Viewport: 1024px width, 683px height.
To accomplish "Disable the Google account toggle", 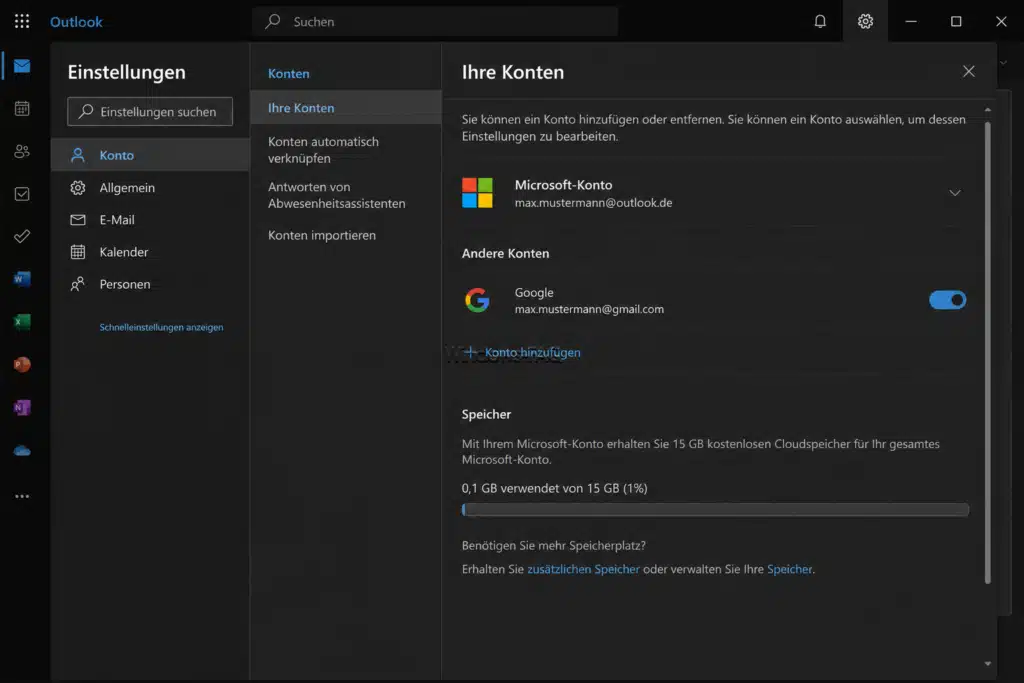I will [948, 300].
